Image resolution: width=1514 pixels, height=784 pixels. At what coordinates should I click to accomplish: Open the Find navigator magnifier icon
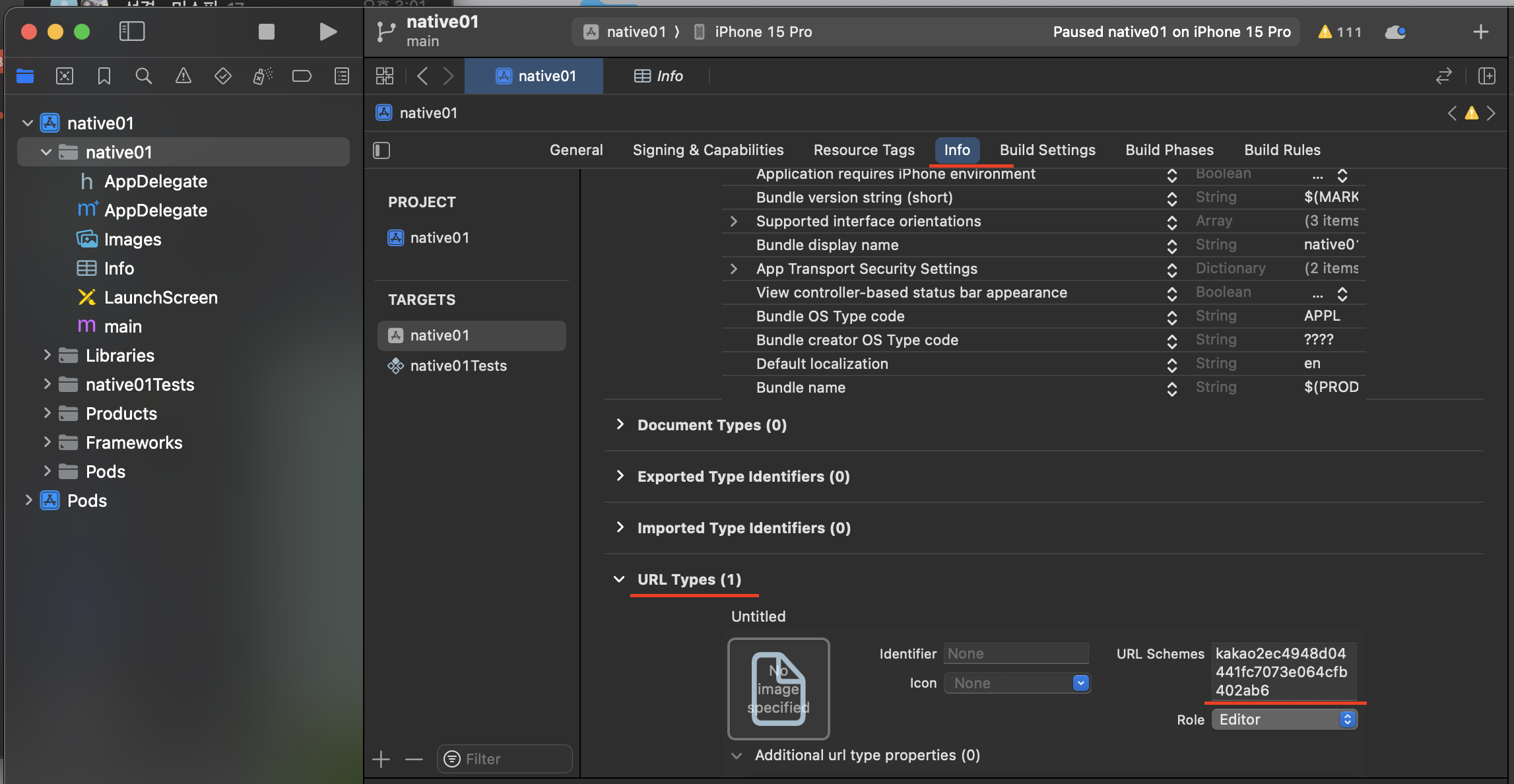143,77
